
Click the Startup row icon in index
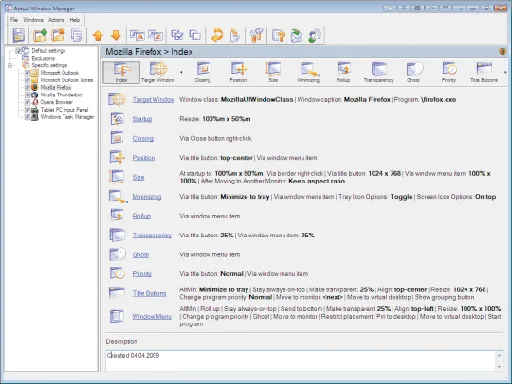[x=117, y=119]
